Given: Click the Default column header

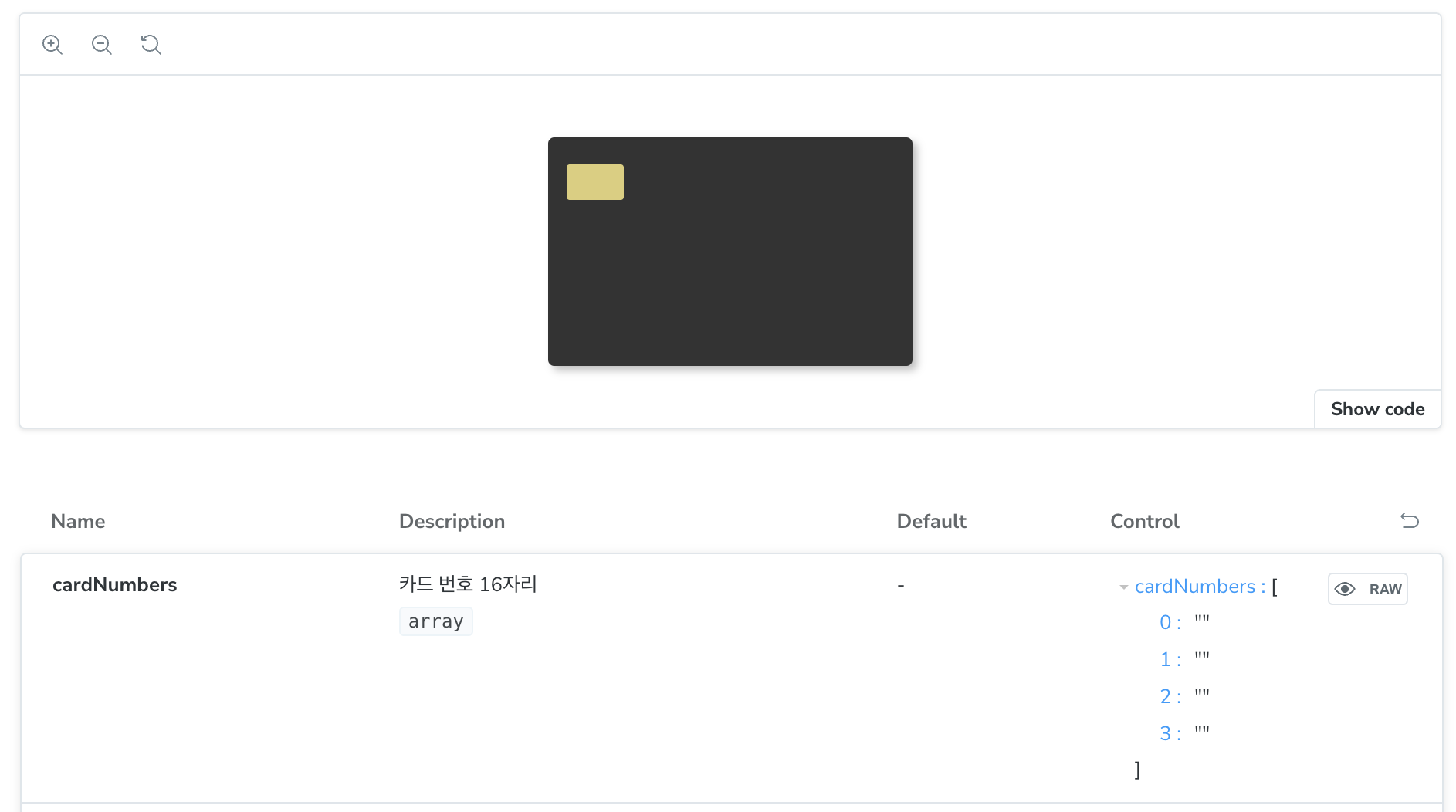Looking at the screenshot, I should tap(932, 521).
